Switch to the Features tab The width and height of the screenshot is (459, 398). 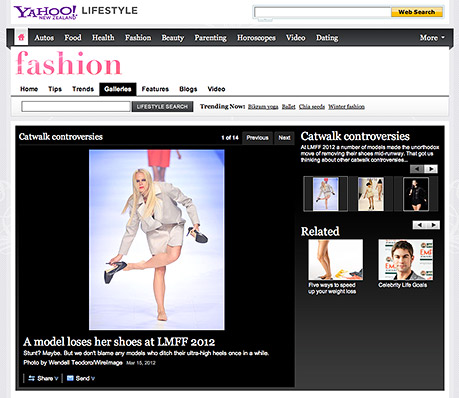155,89
